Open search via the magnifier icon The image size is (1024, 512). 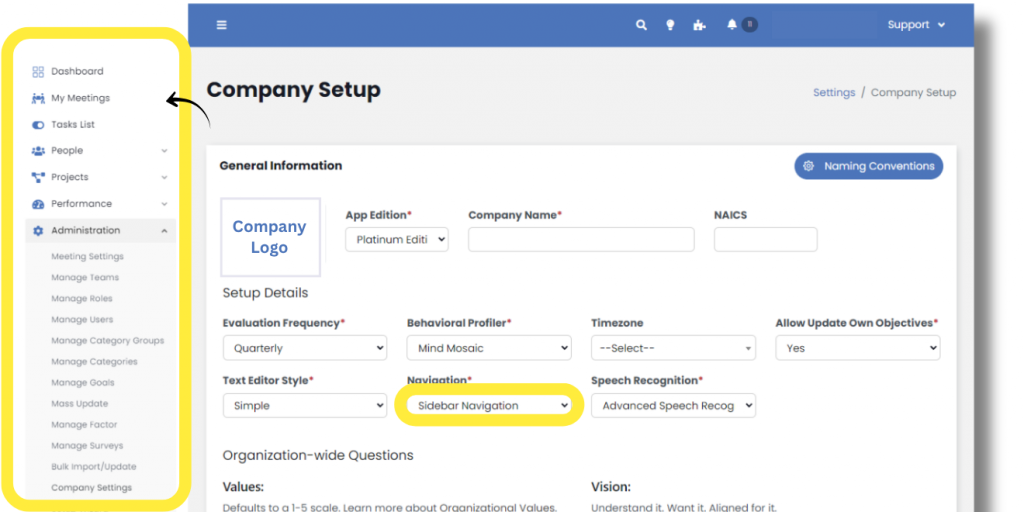click(641, 25)
